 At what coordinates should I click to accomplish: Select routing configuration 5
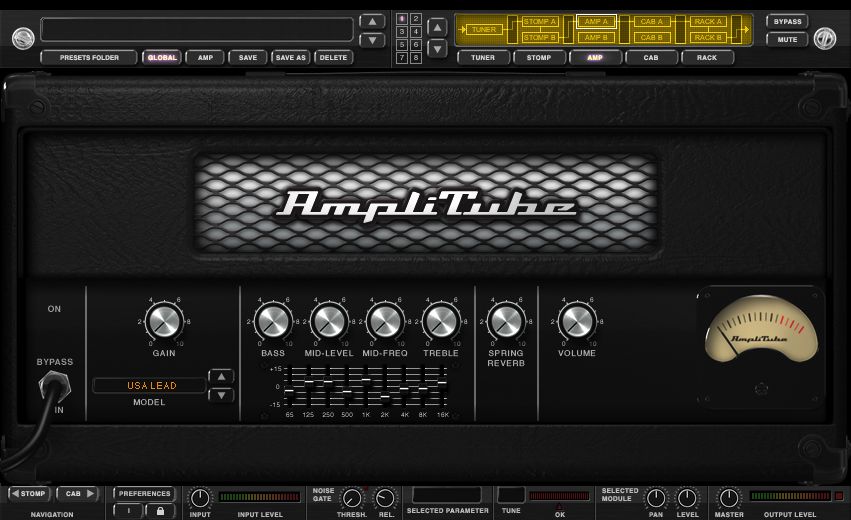[402, 45]
